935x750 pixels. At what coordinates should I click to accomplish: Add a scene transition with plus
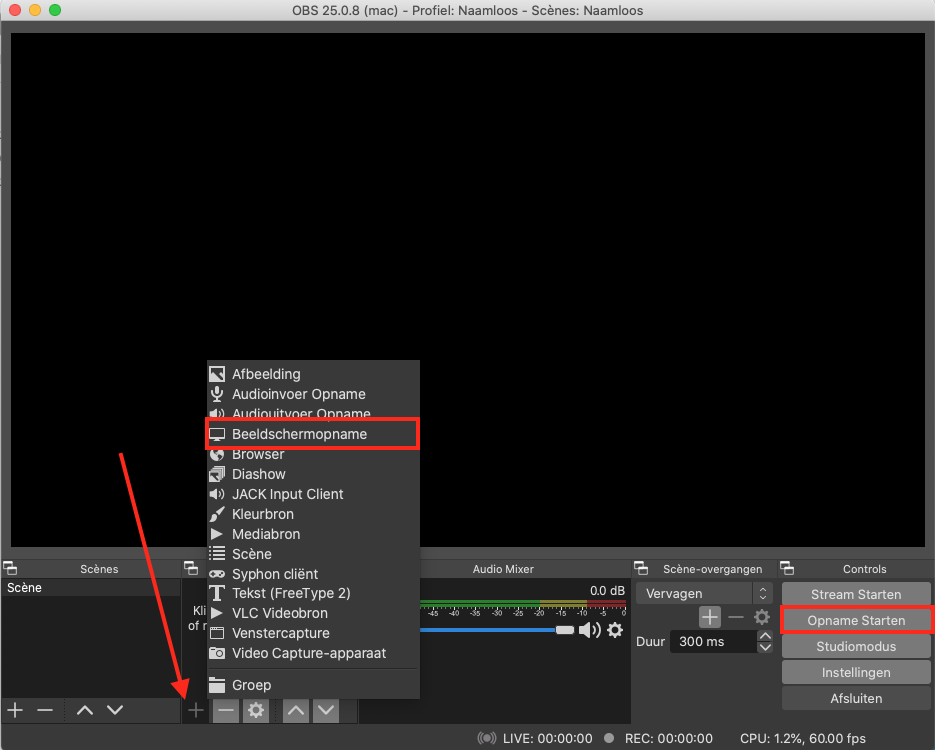709,618
